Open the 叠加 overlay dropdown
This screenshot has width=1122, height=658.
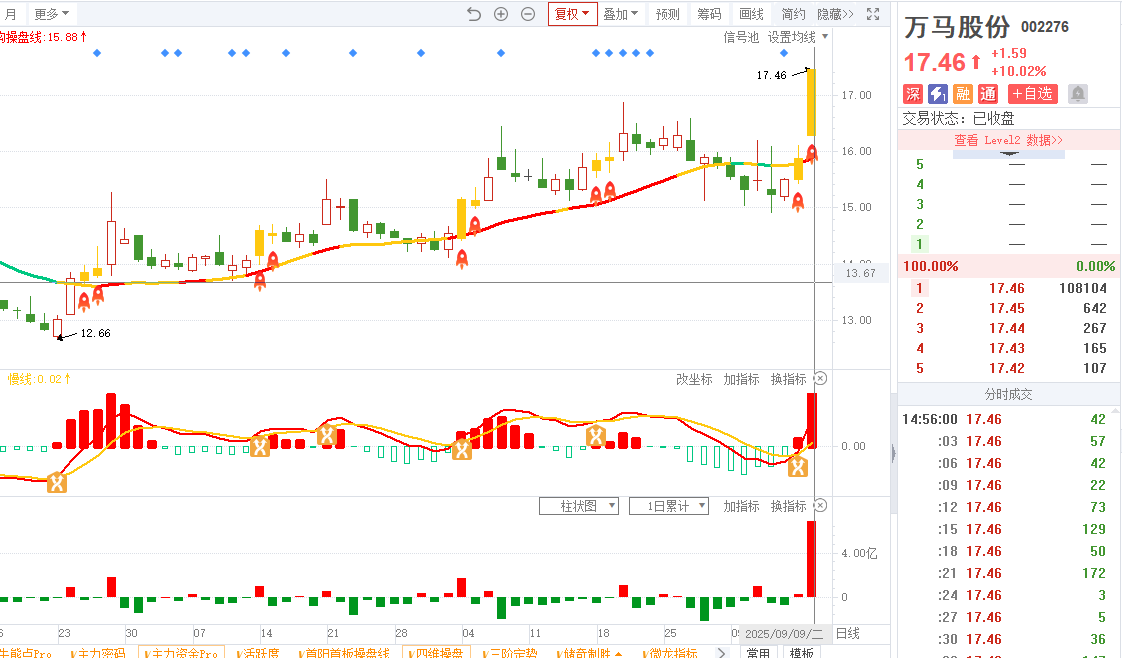[x=620, y=14]
